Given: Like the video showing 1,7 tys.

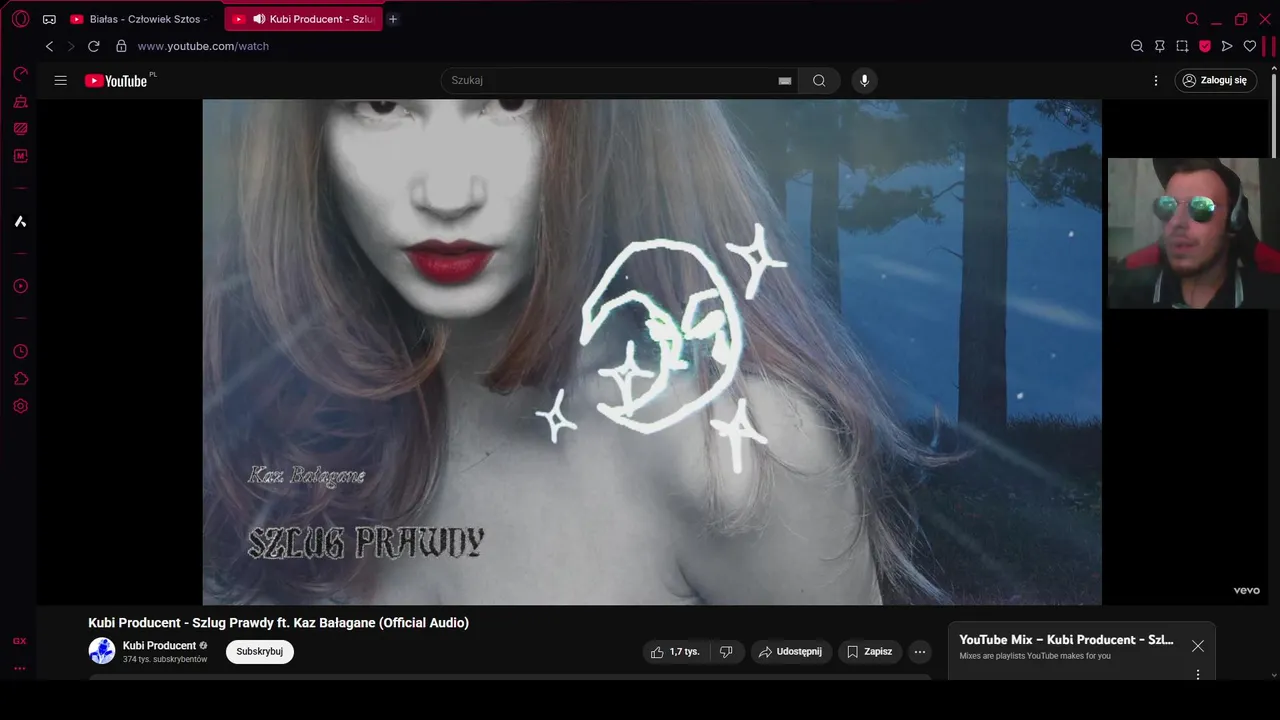Looking at the screenshot, I should 676,652.
